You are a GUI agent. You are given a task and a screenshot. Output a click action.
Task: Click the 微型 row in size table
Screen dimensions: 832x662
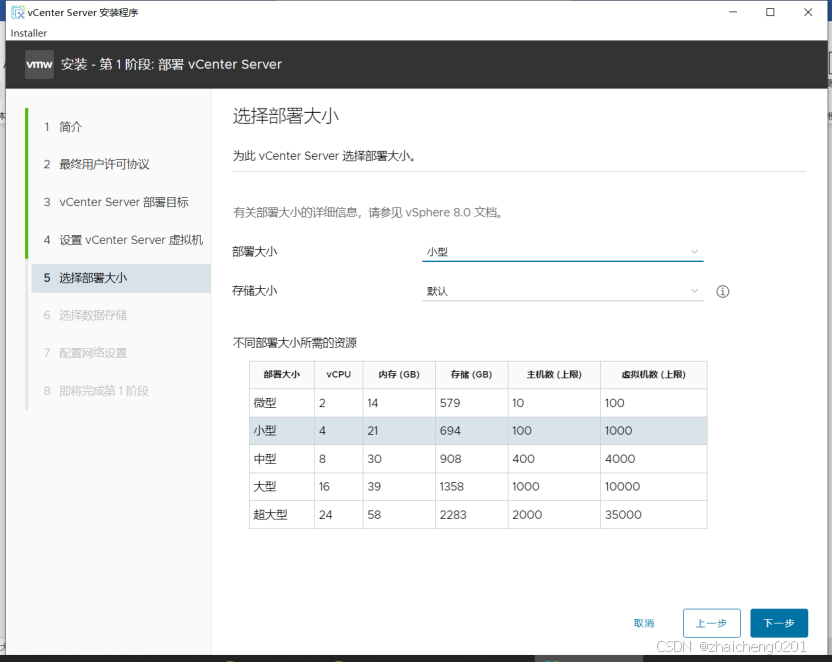coord(478,403)
